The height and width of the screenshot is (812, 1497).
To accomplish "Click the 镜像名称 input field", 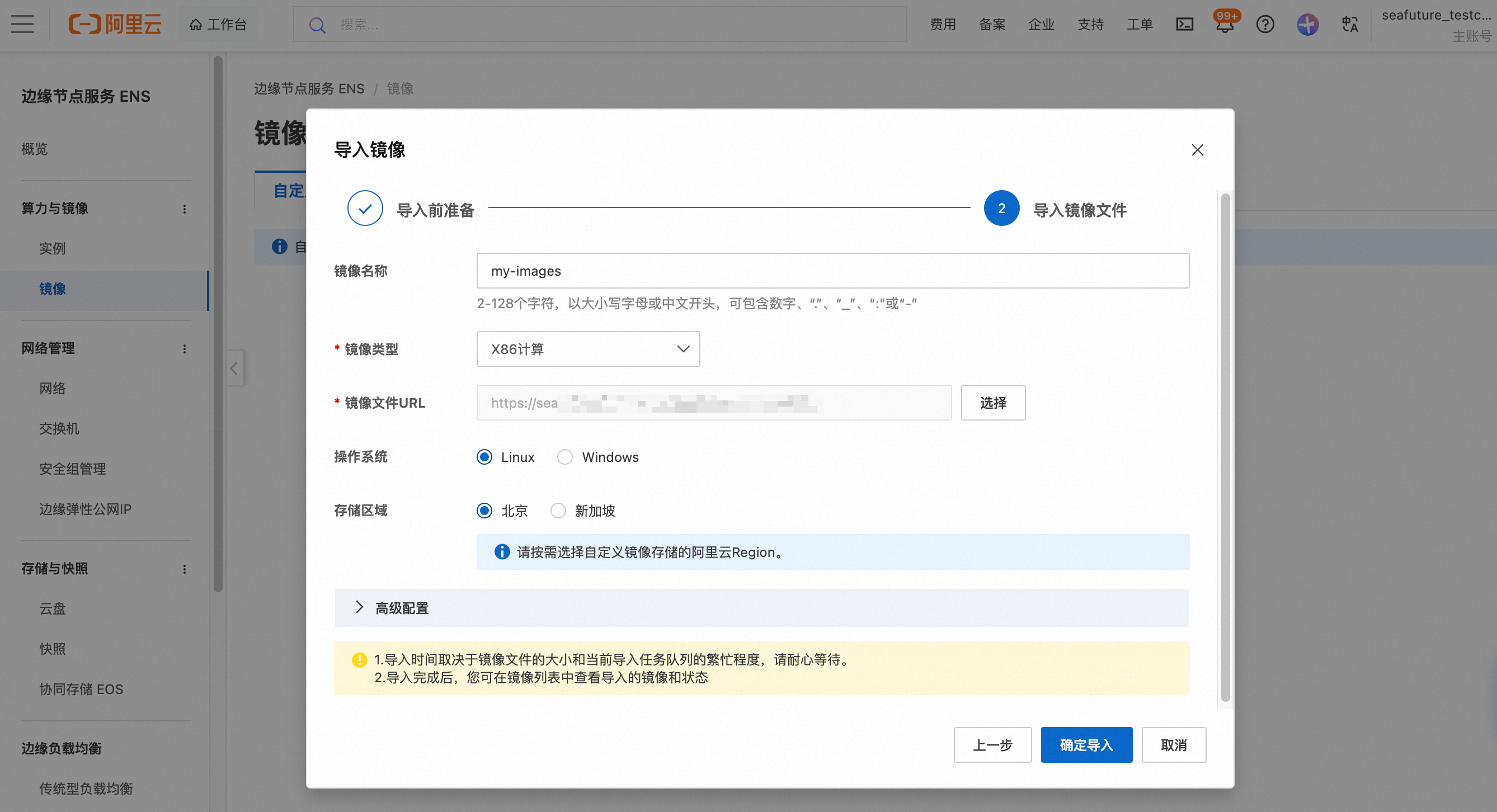I will coord(832,271).
